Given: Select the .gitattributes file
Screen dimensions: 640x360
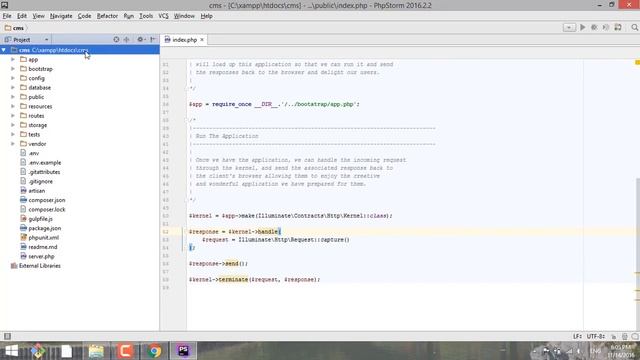Looking at the screenshot, I should coord(44,172).
